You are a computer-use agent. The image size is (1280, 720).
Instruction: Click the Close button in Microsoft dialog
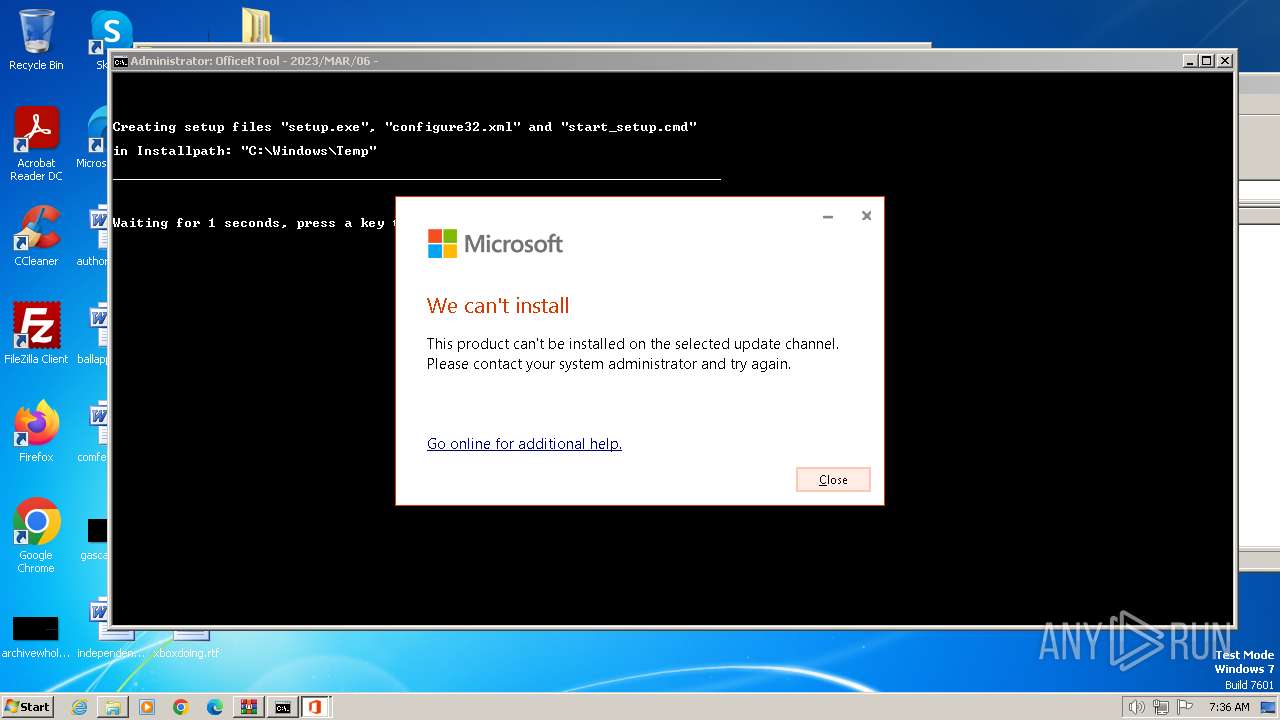point(833,480)
